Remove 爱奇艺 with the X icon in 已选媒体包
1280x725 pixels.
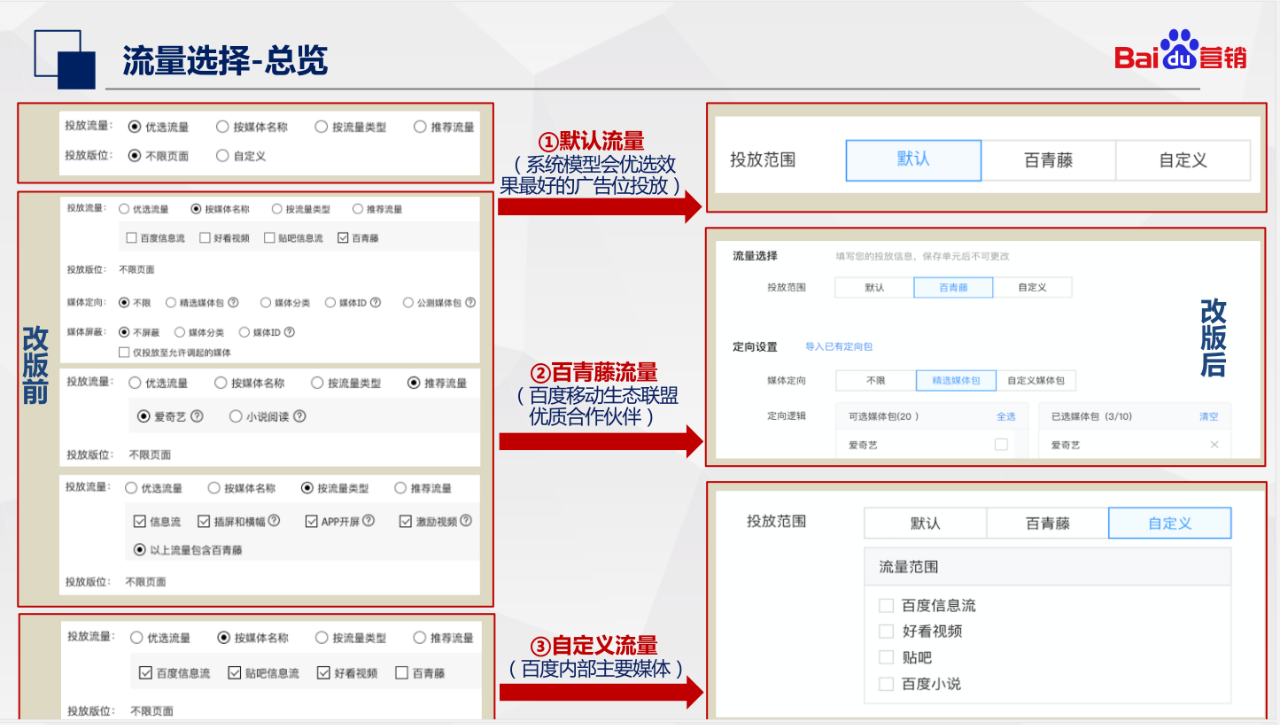1214,444
